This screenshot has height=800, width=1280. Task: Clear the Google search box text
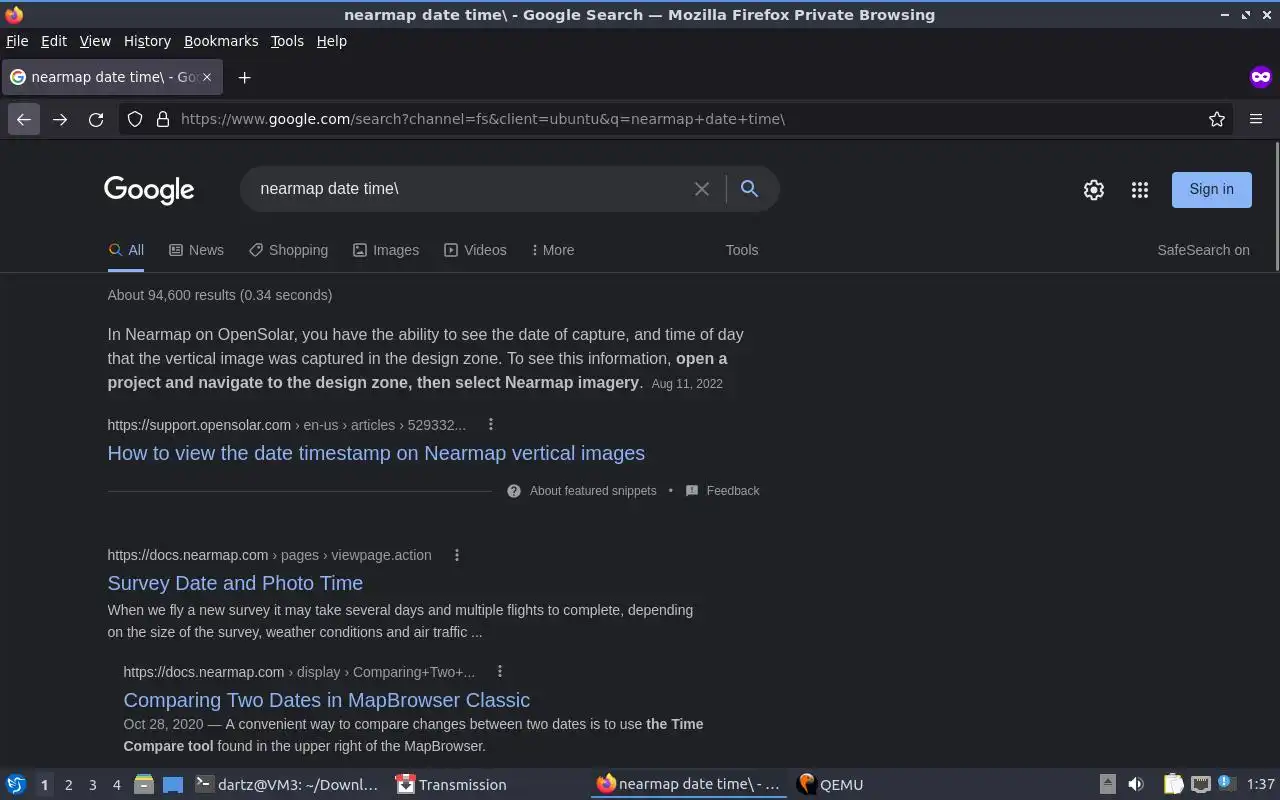click(702, 189)
